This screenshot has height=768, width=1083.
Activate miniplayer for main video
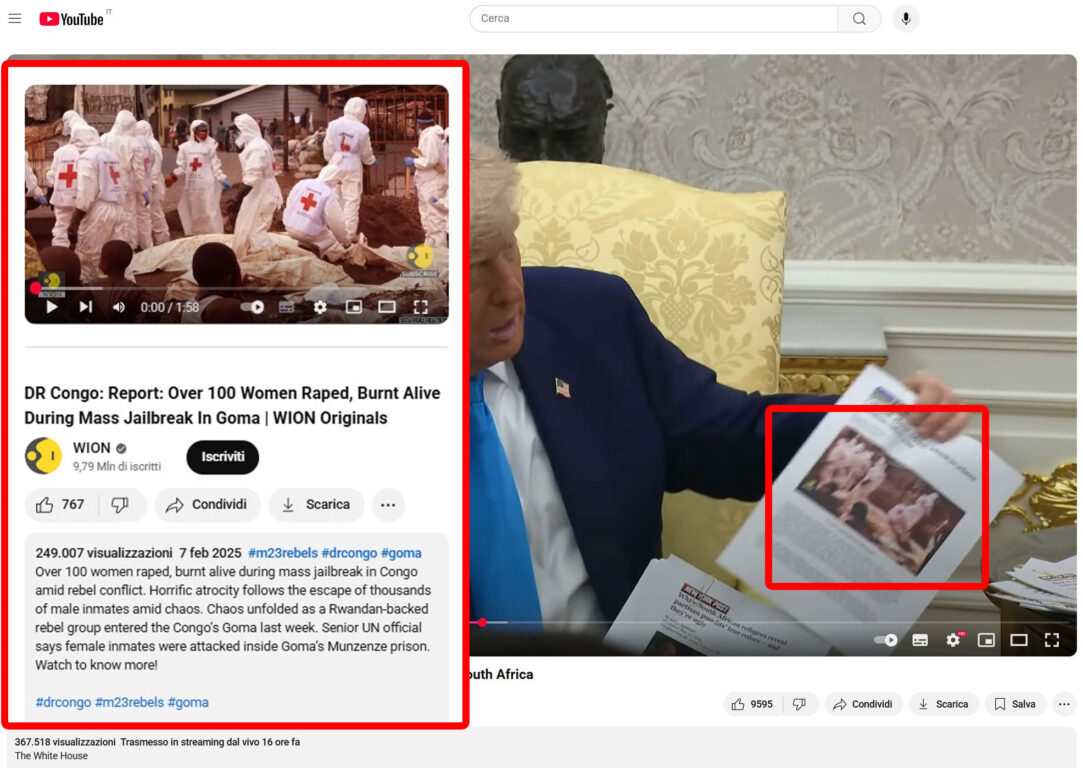(x=986, y=640)
